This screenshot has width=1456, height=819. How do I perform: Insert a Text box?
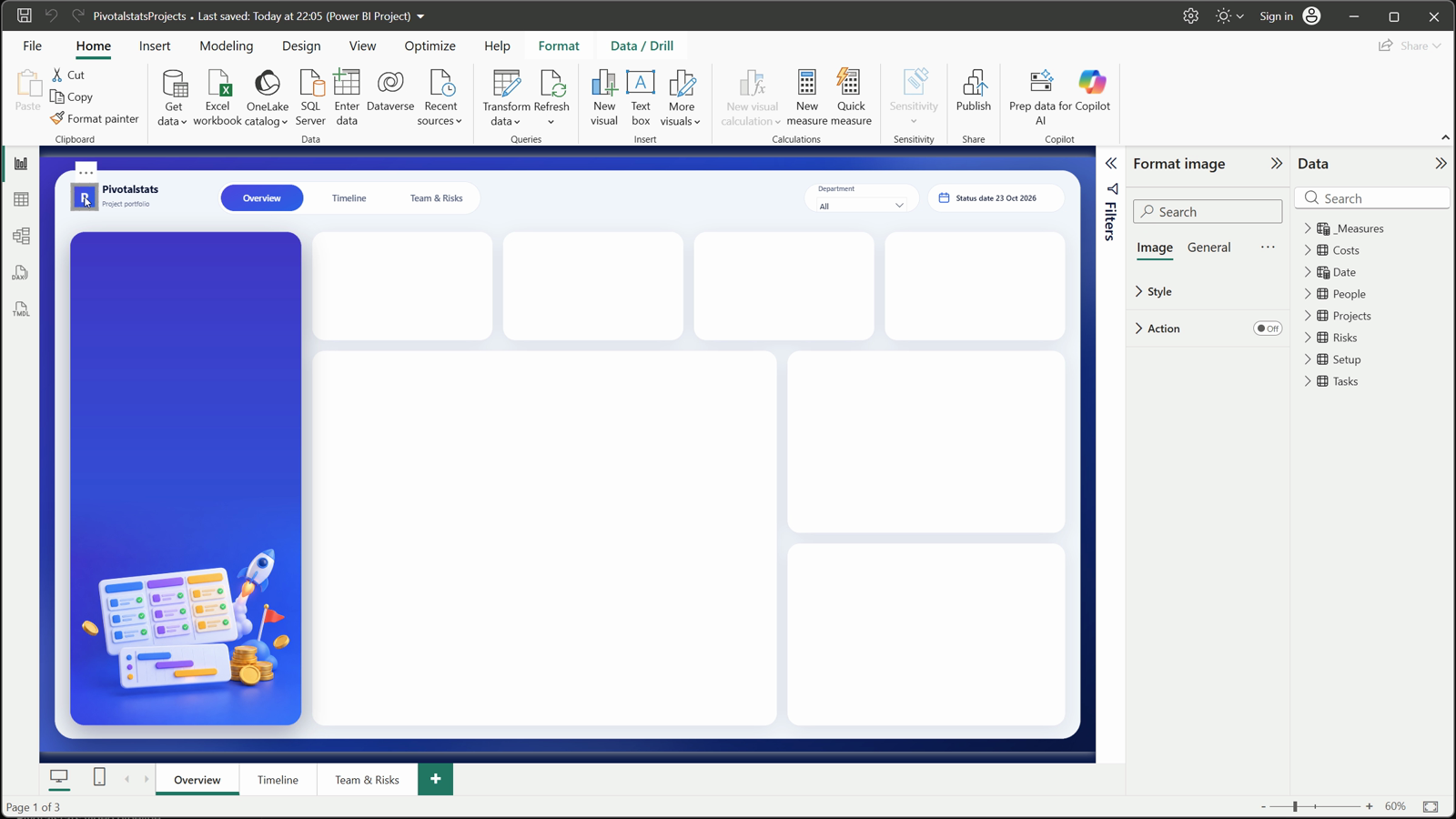641,97
